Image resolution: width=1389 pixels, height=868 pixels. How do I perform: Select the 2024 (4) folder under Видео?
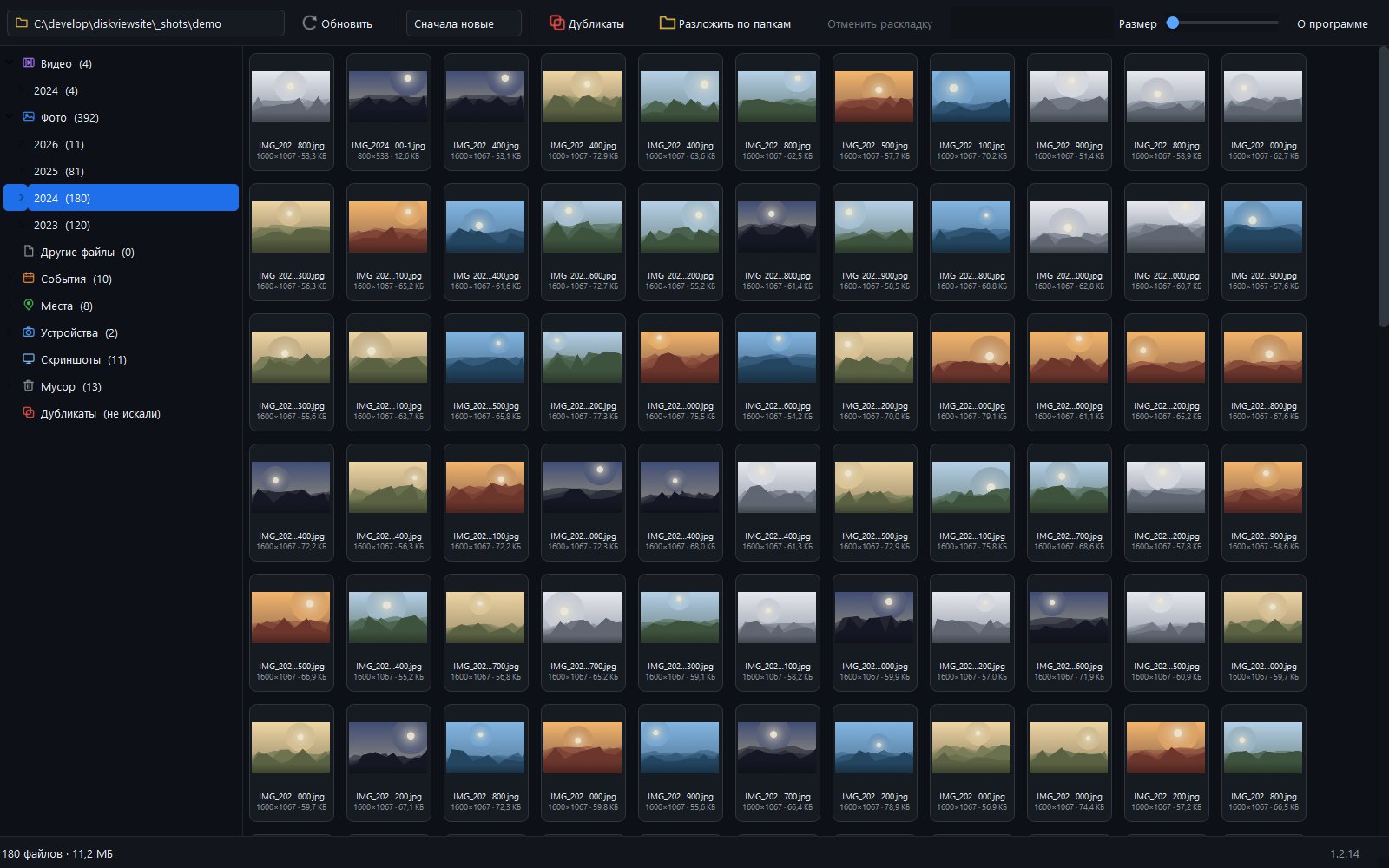pyautogui.click(x=56, y=90)
